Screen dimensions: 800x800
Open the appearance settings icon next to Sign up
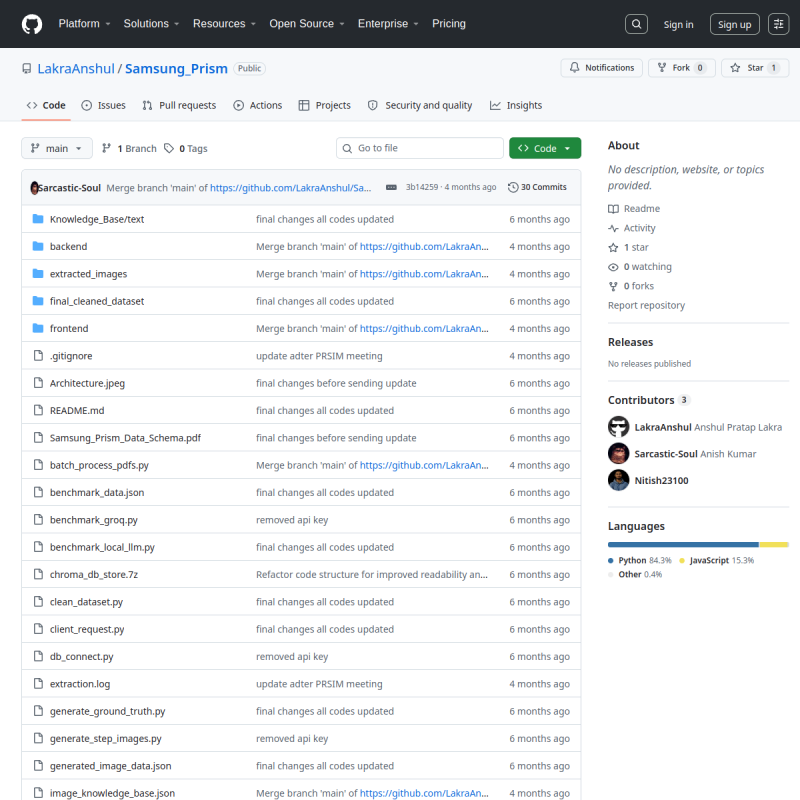click(x=779, y=24)
